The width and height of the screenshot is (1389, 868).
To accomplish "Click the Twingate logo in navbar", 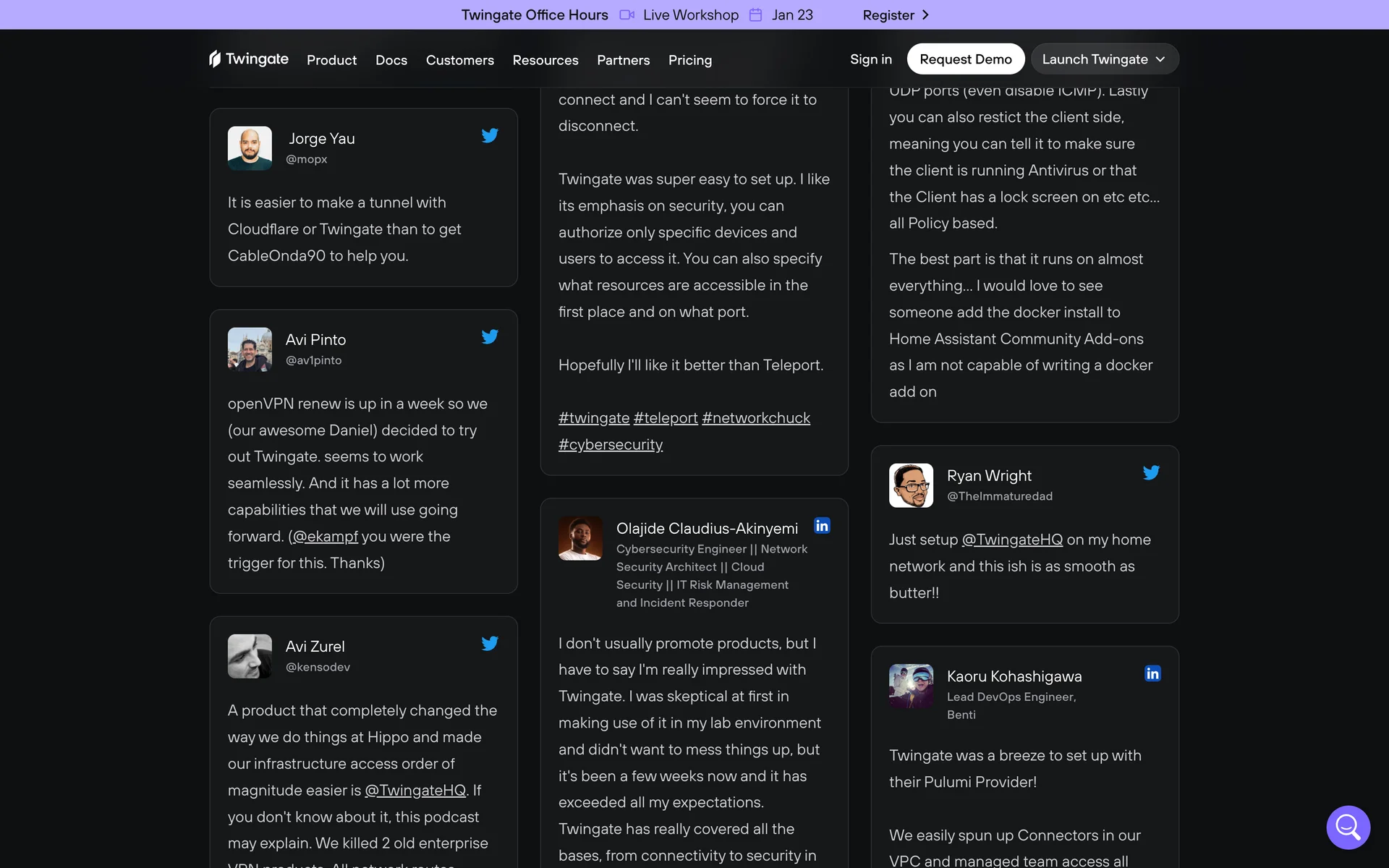I will click(x=248, y=59).
